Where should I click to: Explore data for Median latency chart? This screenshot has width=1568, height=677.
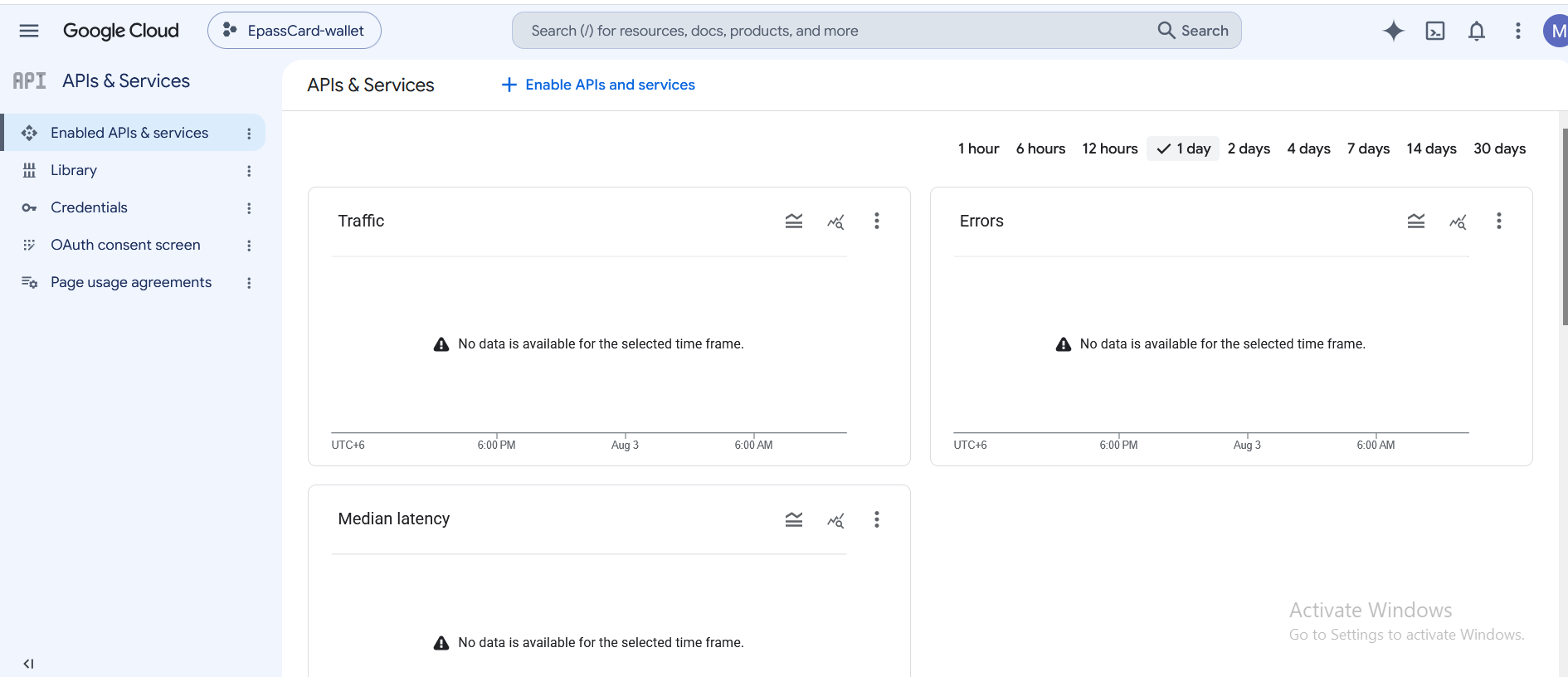[835, 520]
